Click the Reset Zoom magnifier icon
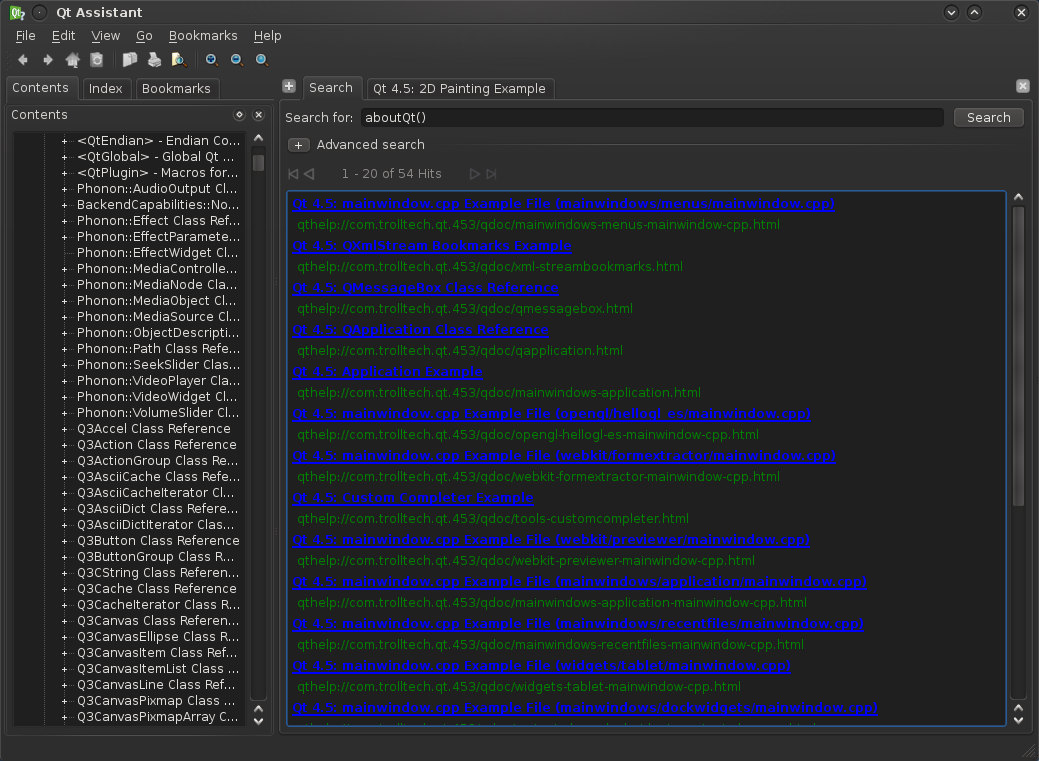This screenshot has height=761, width=1039. tap(262, 60)
